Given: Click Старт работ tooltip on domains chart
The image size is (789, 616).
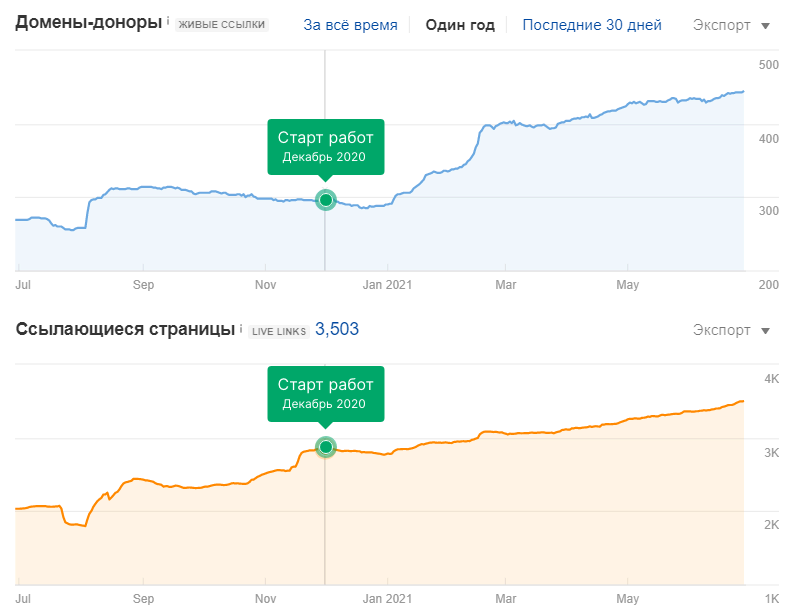Looking at the screenshot, I should point(325,146).
